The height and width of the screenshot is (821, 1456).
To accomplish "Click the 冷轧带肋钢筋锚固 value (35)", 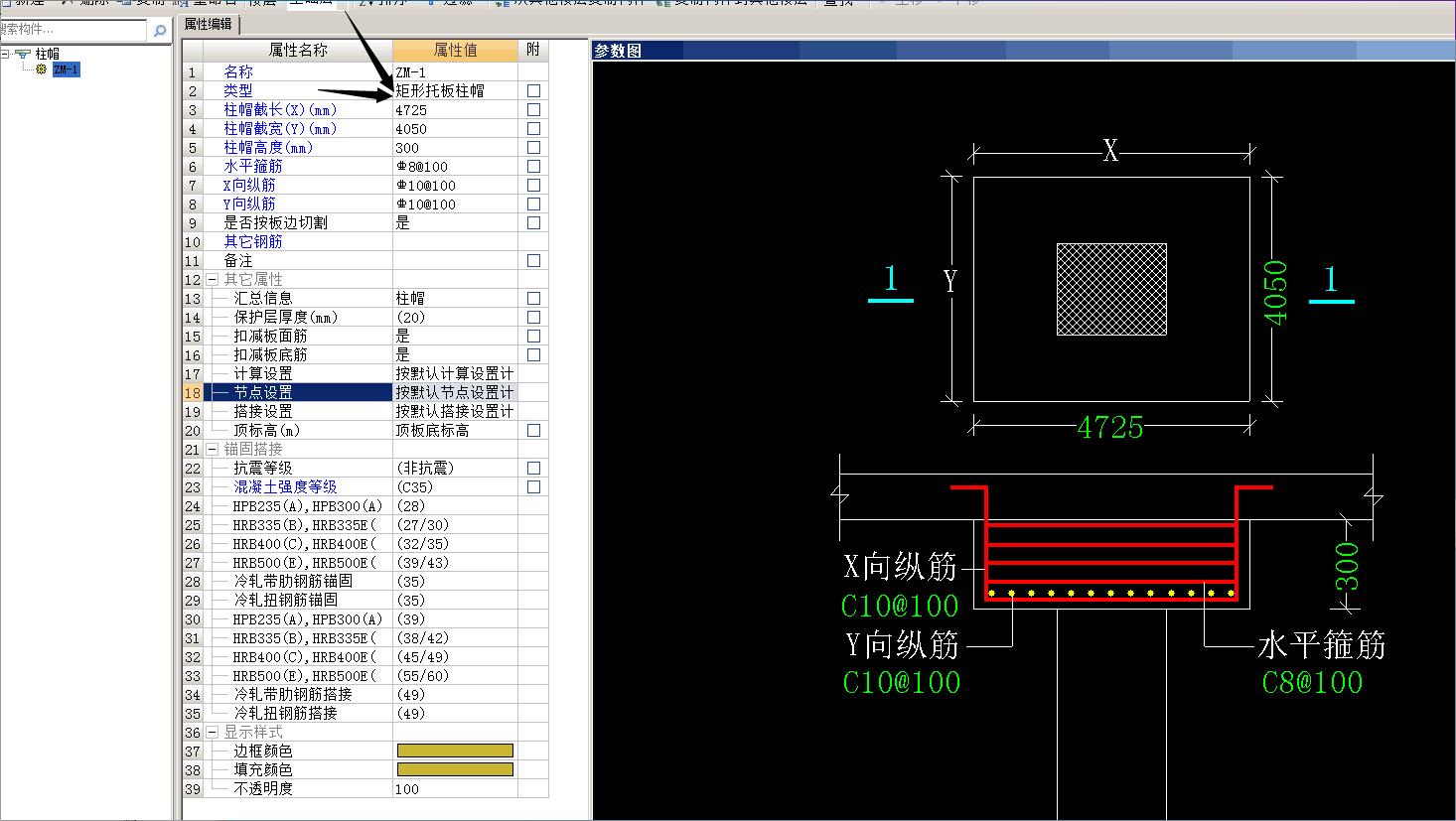I will pyautogui.click(x=455, y=581).
